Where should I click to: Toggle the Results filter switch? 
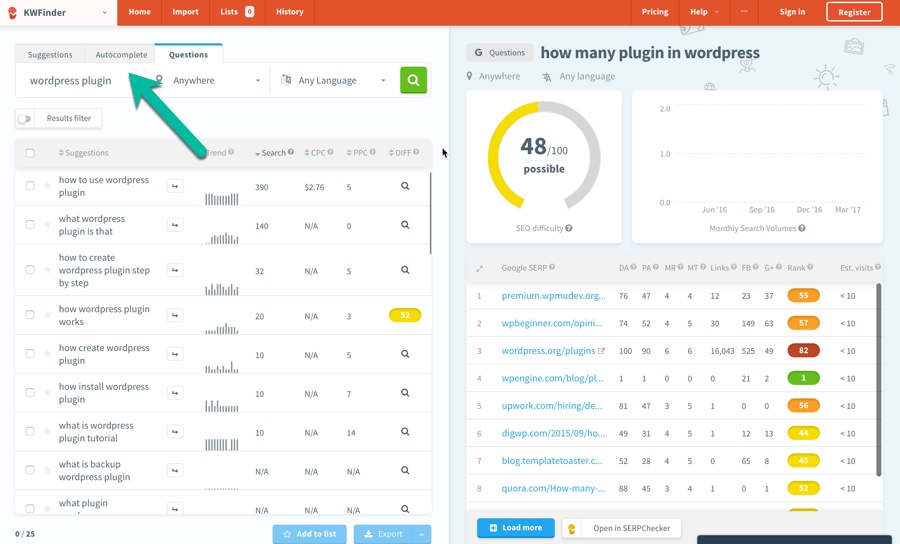[x=25, y=119]
